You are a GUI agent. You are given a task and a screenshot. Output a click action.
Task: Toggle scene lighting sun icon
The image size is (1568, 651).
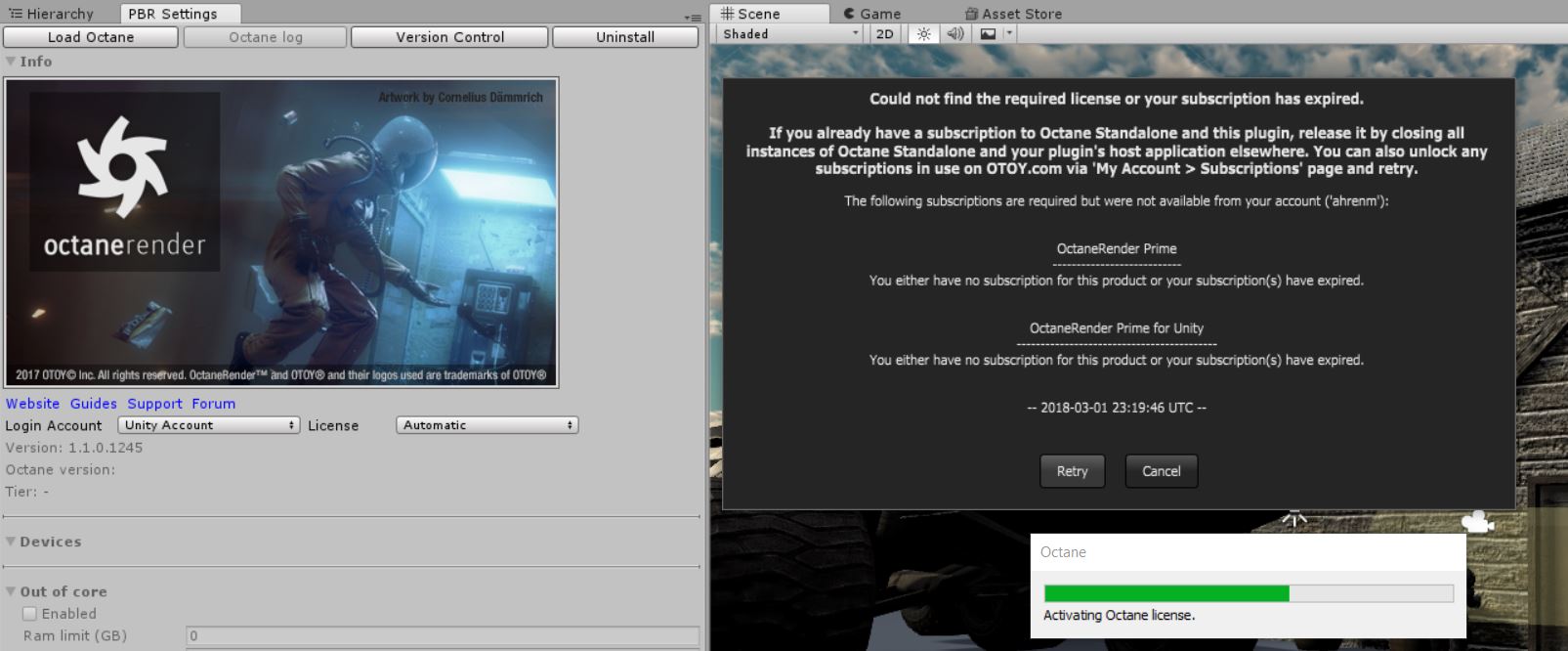923,34
